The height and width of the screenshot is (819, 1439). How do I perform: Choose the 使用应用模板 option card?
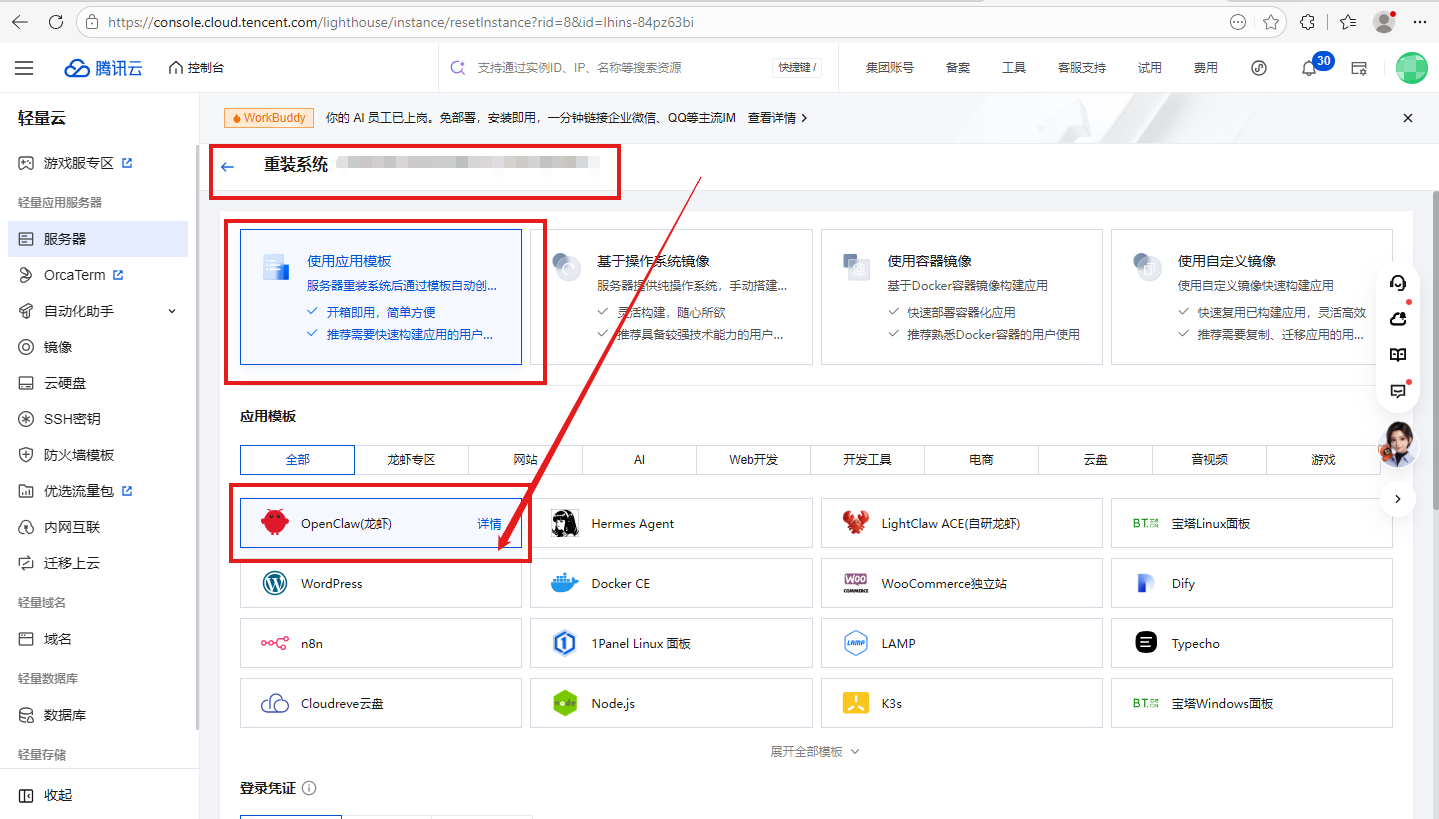click(381, 297)
